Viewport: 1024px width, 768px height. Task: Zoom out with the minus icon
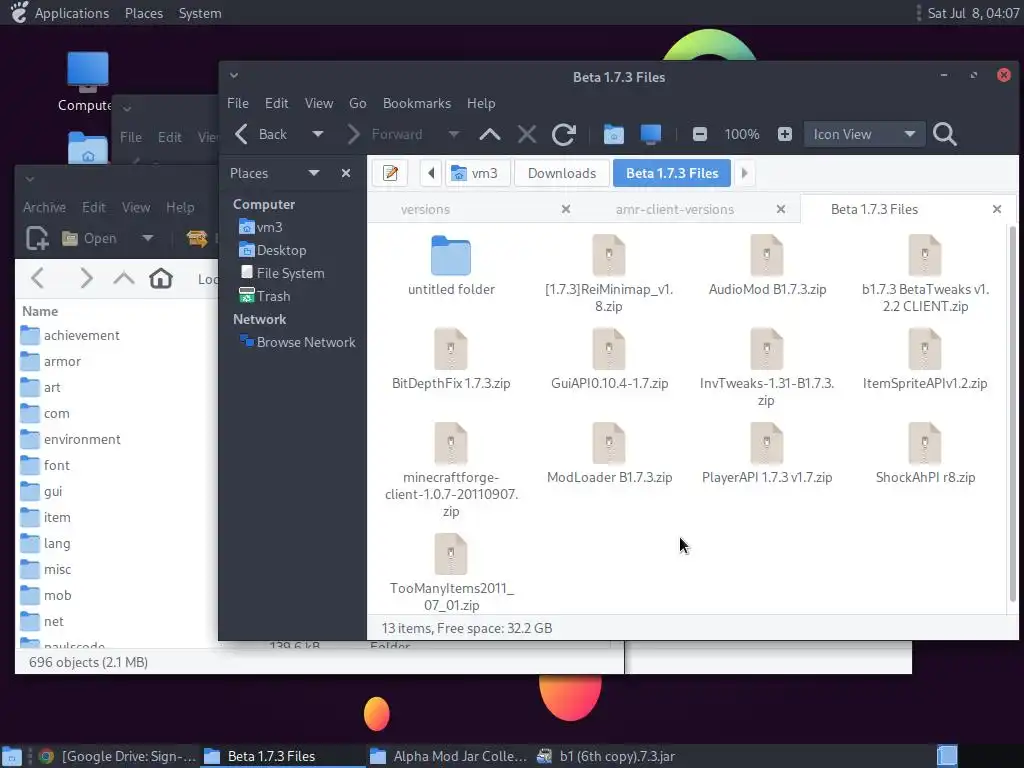click(699, 135)
